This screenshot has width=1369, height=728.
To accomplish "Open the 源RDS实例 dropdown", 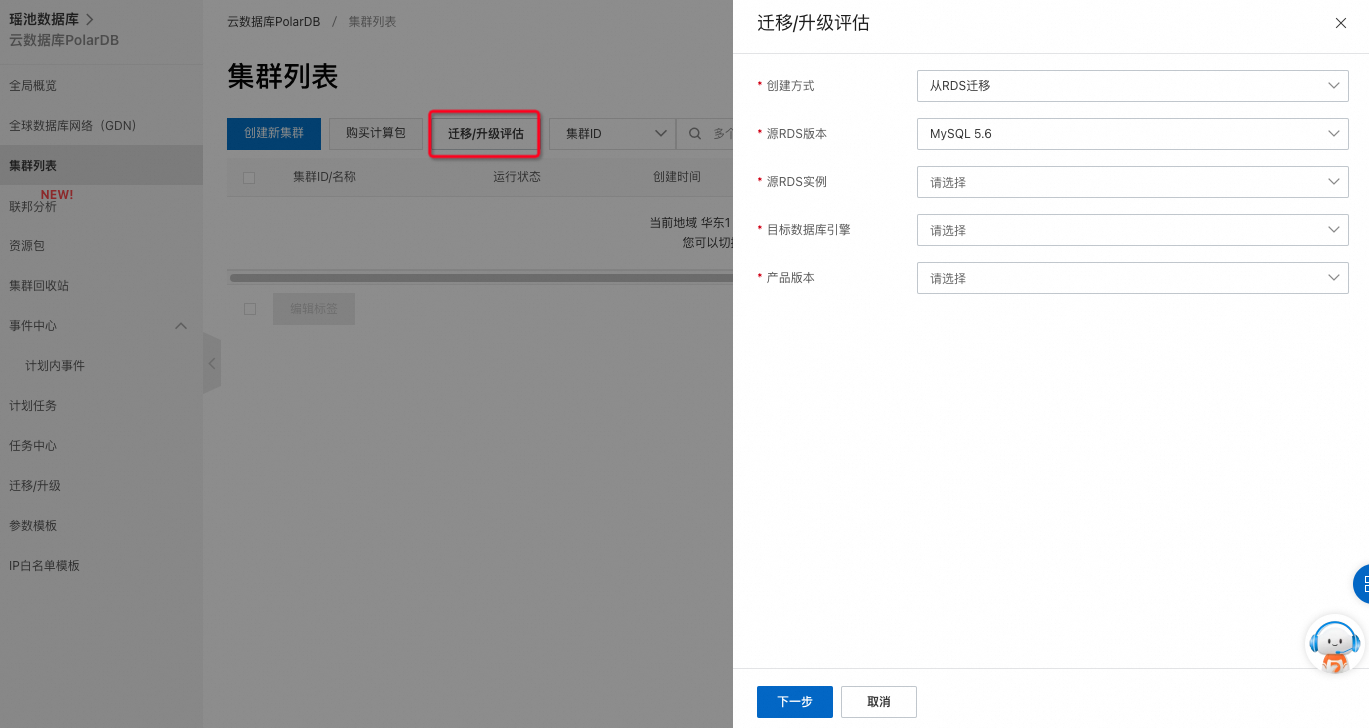I will 1132,182.
